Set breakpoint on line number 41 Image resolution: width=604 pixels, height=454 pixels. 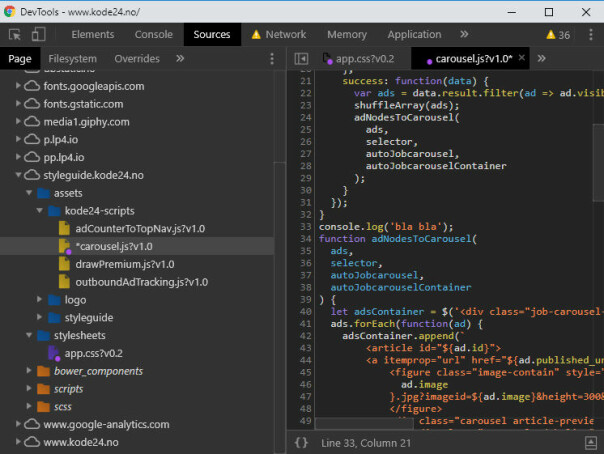pyautogui.click(x=306, y=323)
